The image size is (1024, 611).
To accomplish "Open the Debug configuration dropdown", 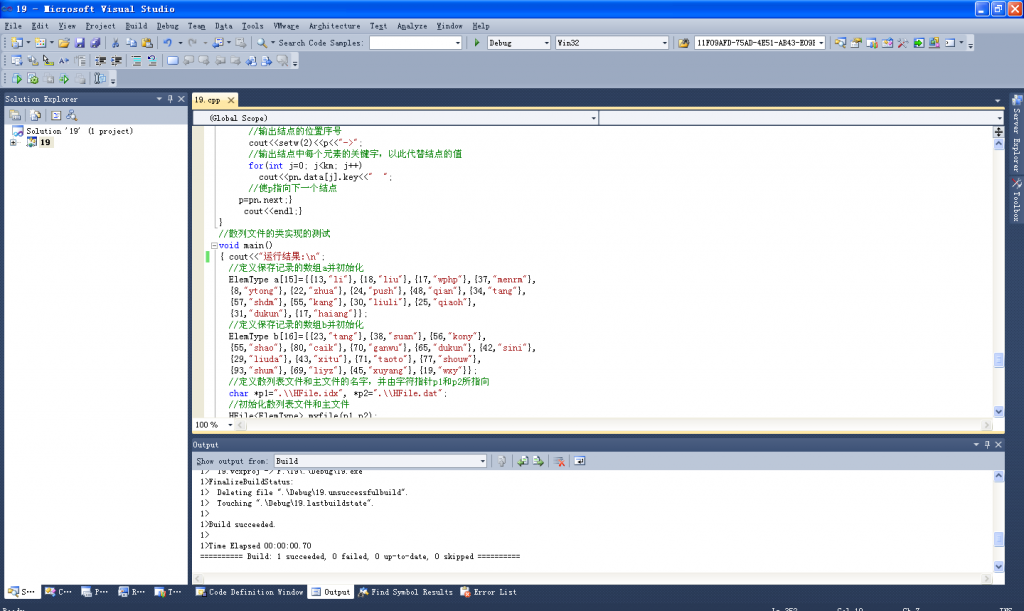I will coord(545,43).
